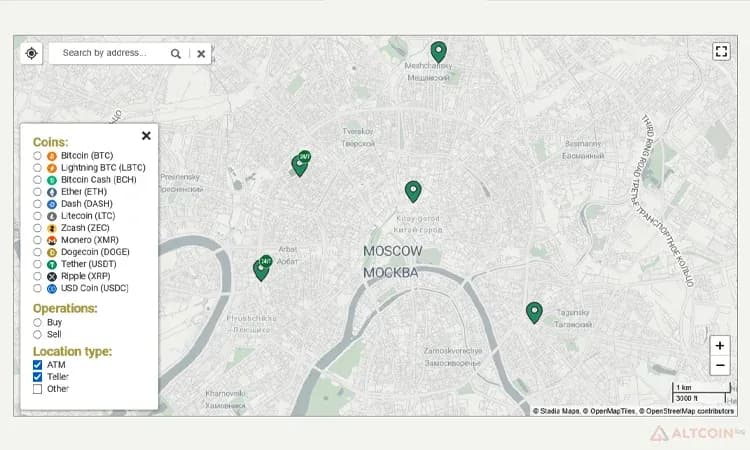Open the marker near Tagansky

click(x=534, y=313)
